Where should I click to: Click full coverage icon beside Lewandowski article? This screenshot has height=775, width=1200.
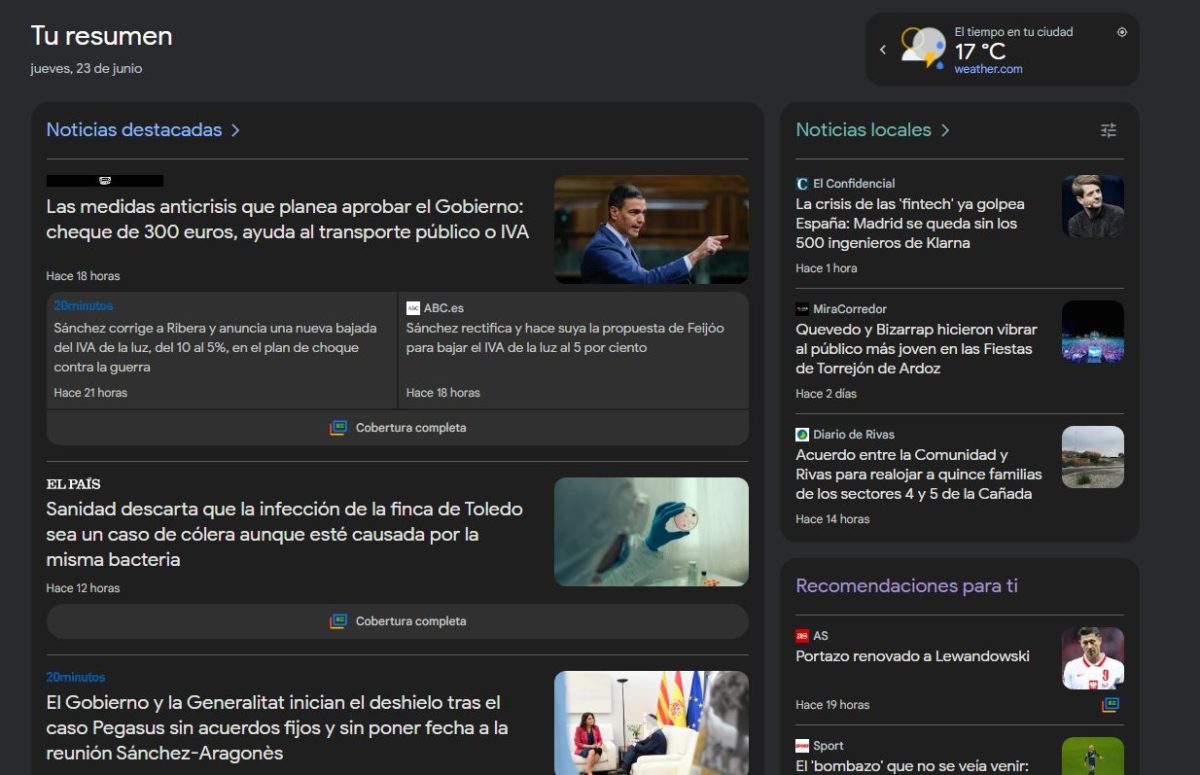click(1110, 705)
